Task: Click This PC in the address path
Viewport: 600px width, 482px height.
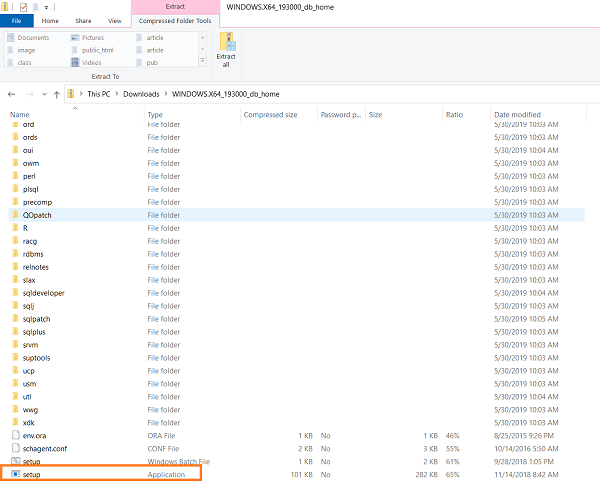Action: [99, 94]
